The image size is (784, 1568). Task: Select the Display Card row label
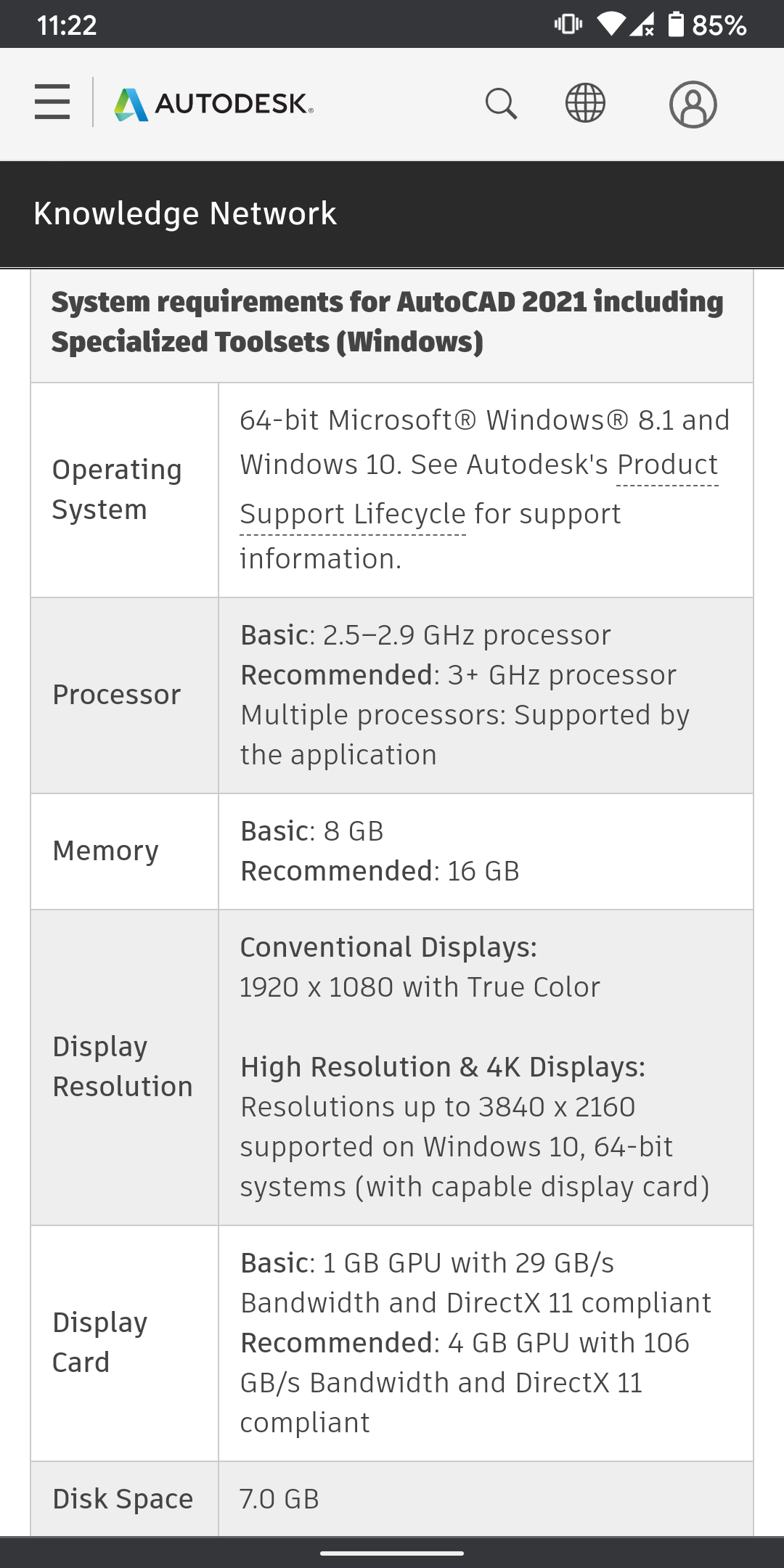(x=100, y=1343)
